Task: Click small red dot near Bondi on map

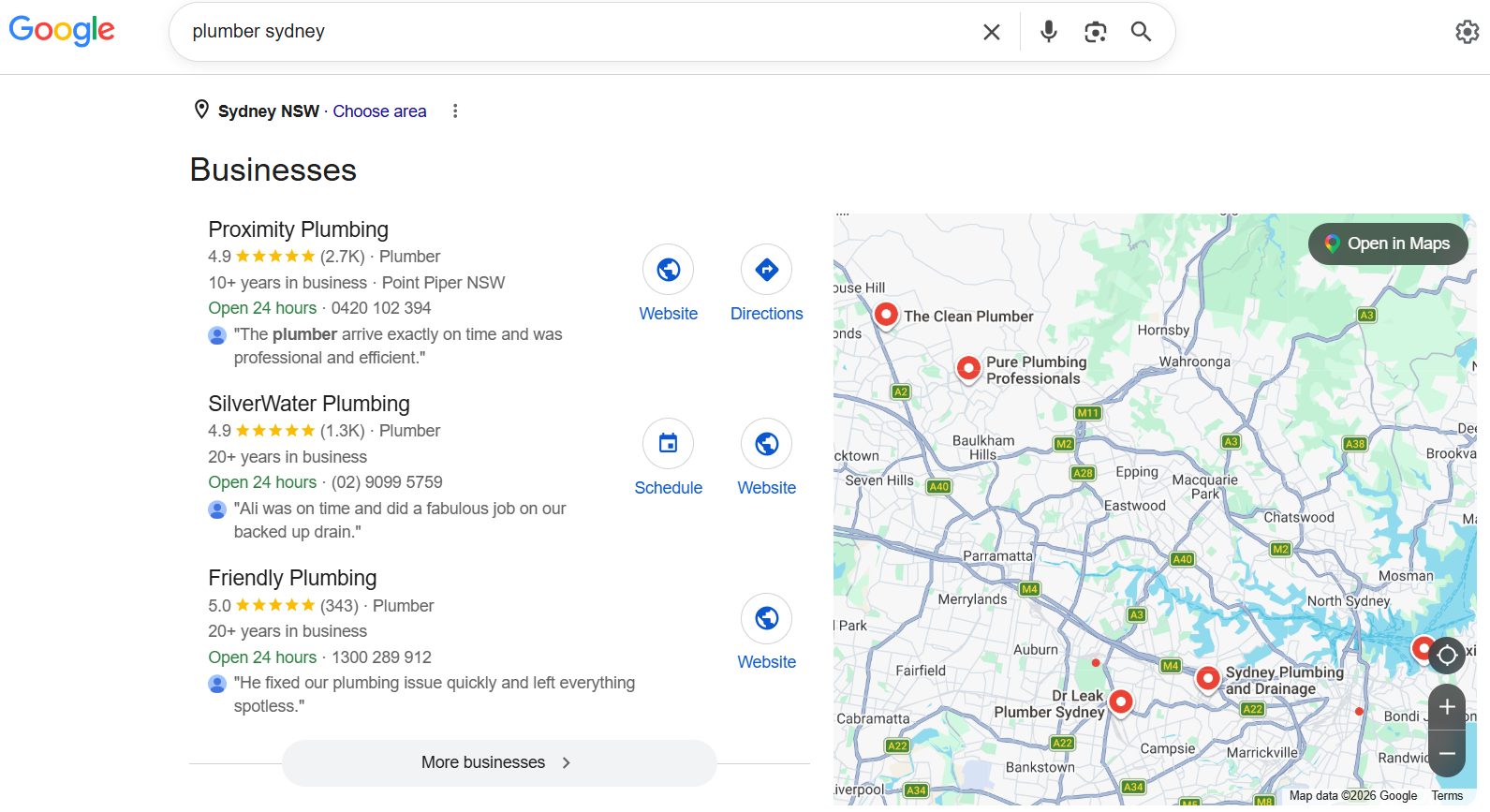Action: pyautogui.click(x=1359, y=712)
